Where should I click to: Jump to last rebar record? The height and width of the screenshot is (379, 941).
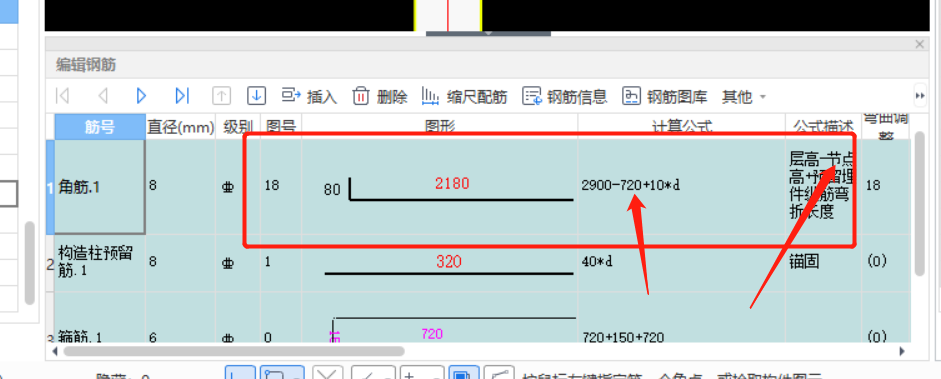tap(182, 96)
